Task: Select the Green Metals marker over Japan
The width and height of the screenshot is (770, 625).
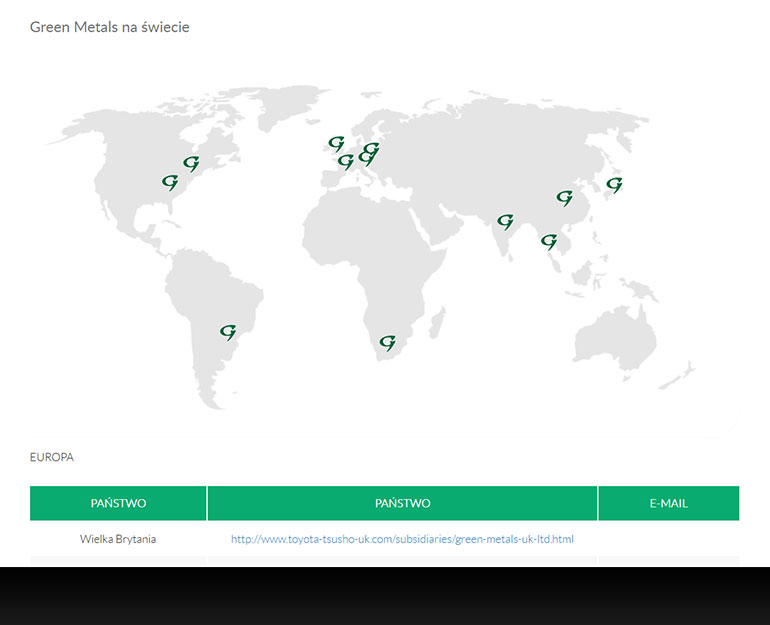Action: coord(614,185)
